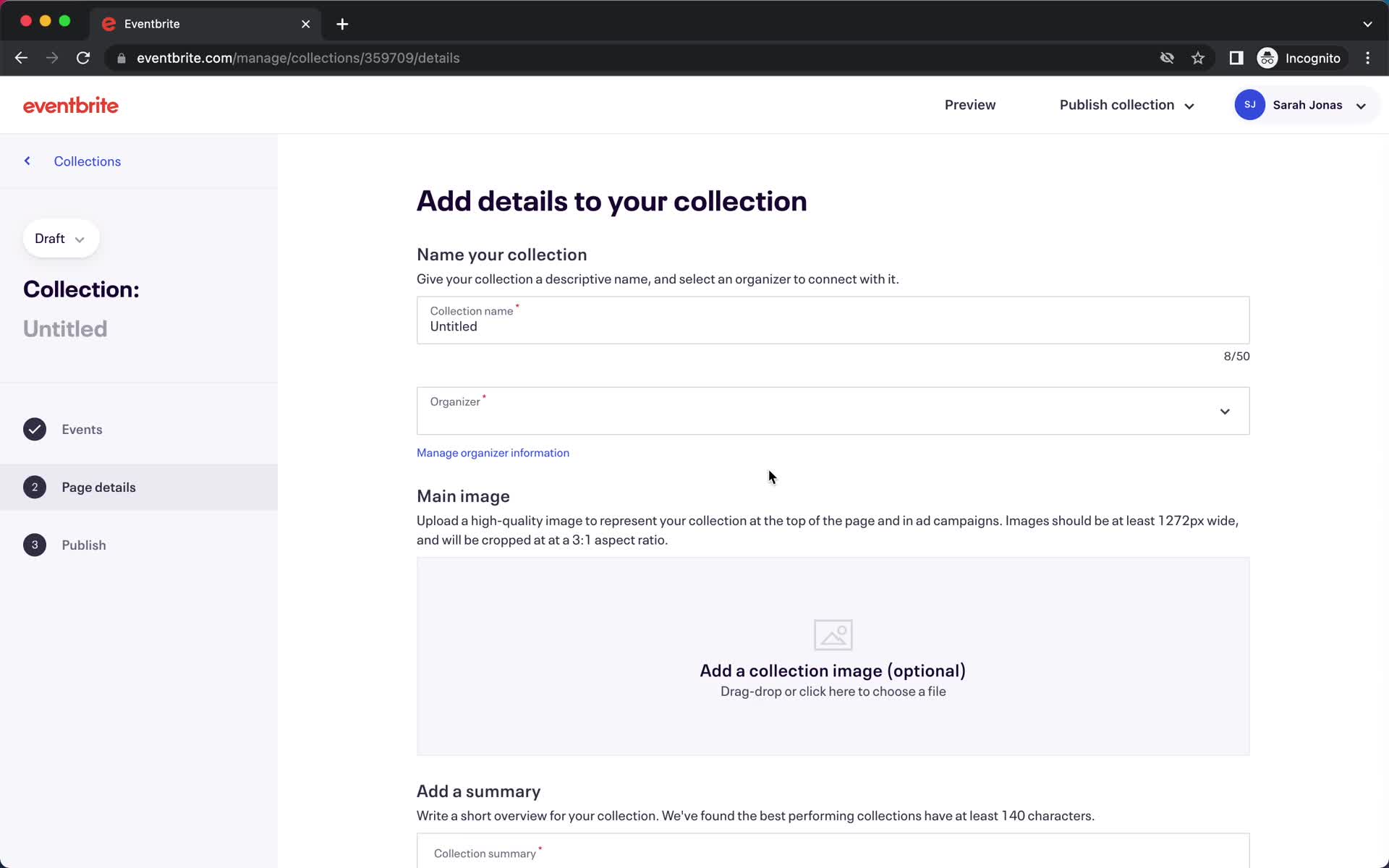Click the Page details step checkbox
This screenshot has width=1389, height=868.
35,487
